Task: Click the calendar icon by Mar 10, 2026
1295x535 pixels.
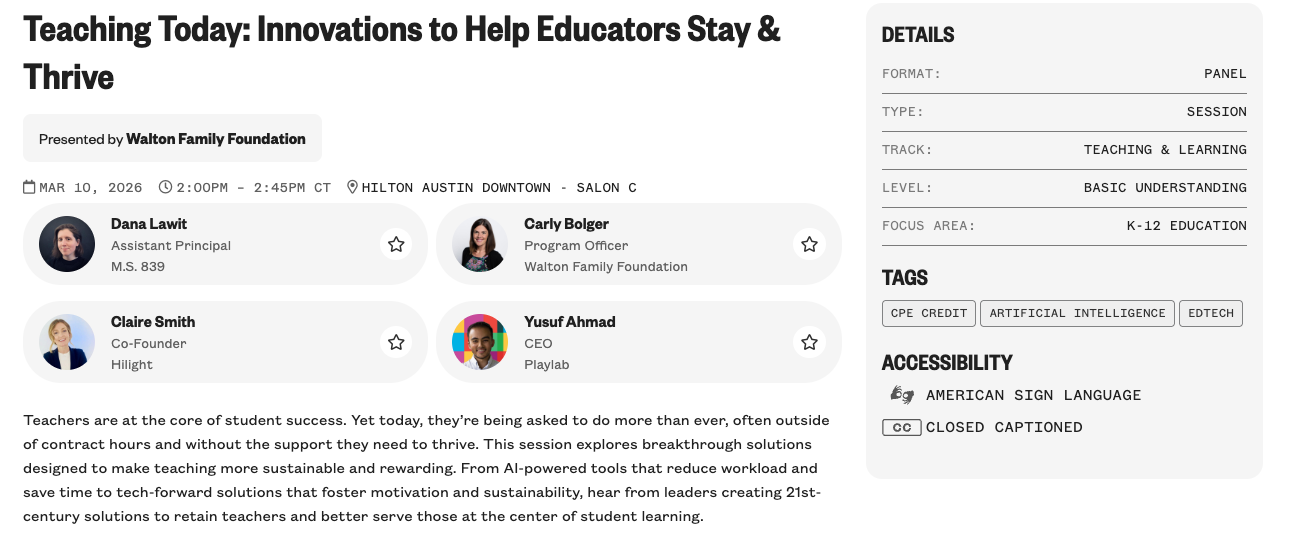Action: coord(30,187)
